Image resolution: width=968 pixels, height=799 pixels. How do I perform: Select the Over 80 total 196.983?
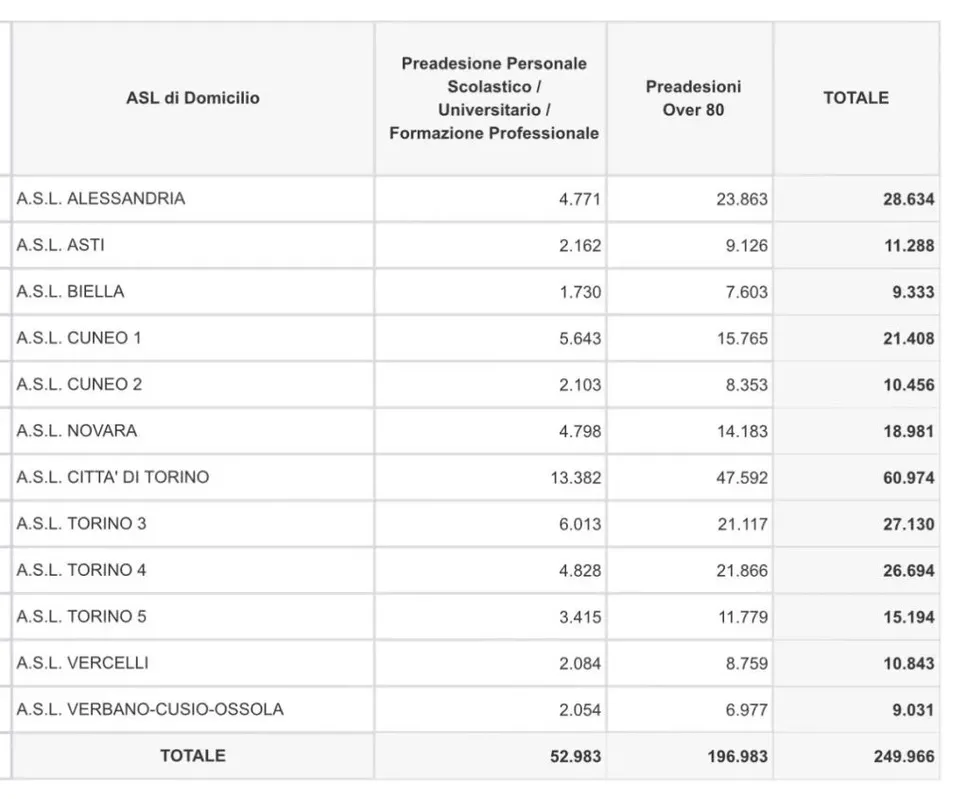[738, 756]
